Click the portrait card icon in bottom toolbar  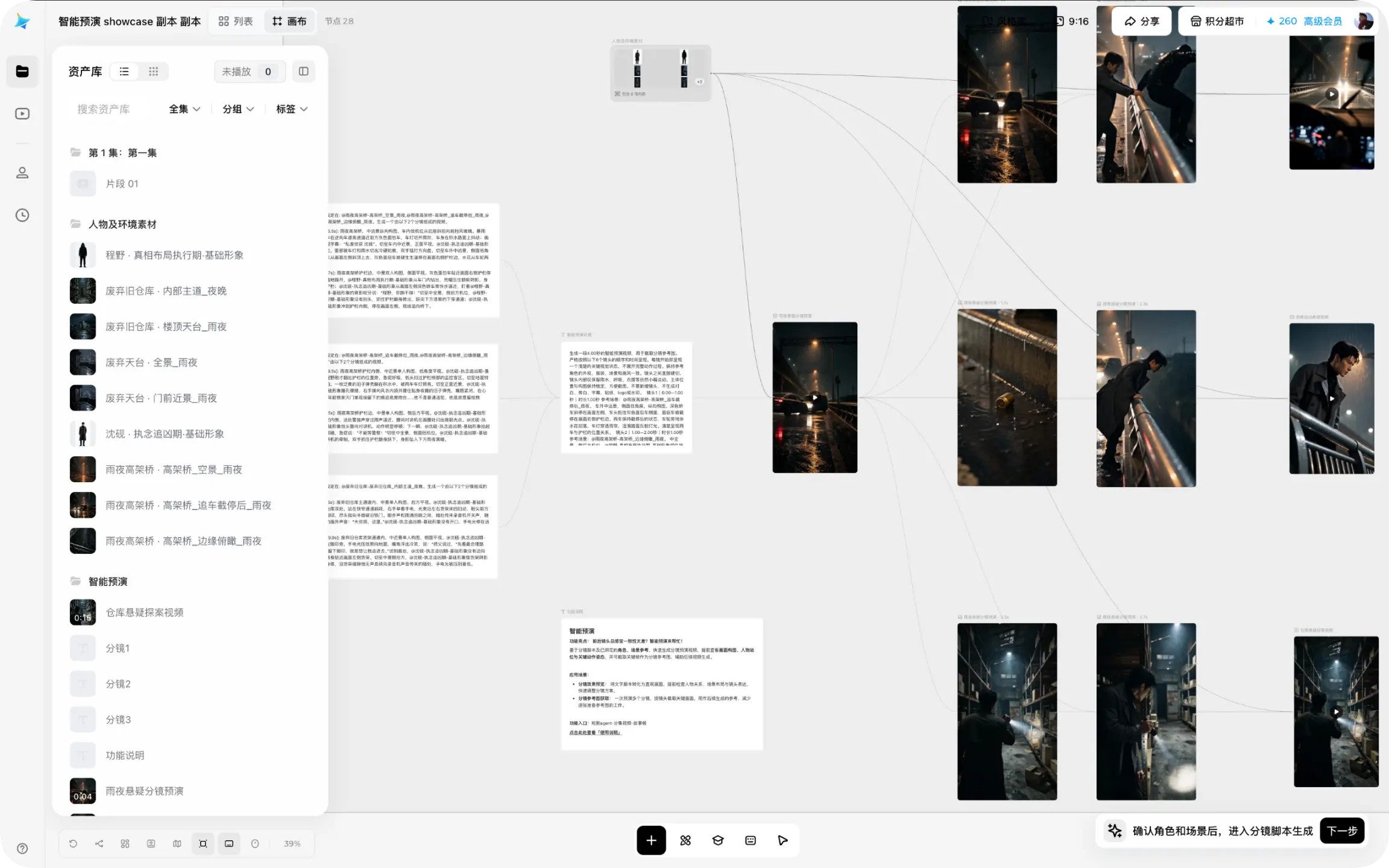pyautogui.click(x=151, y=843)
